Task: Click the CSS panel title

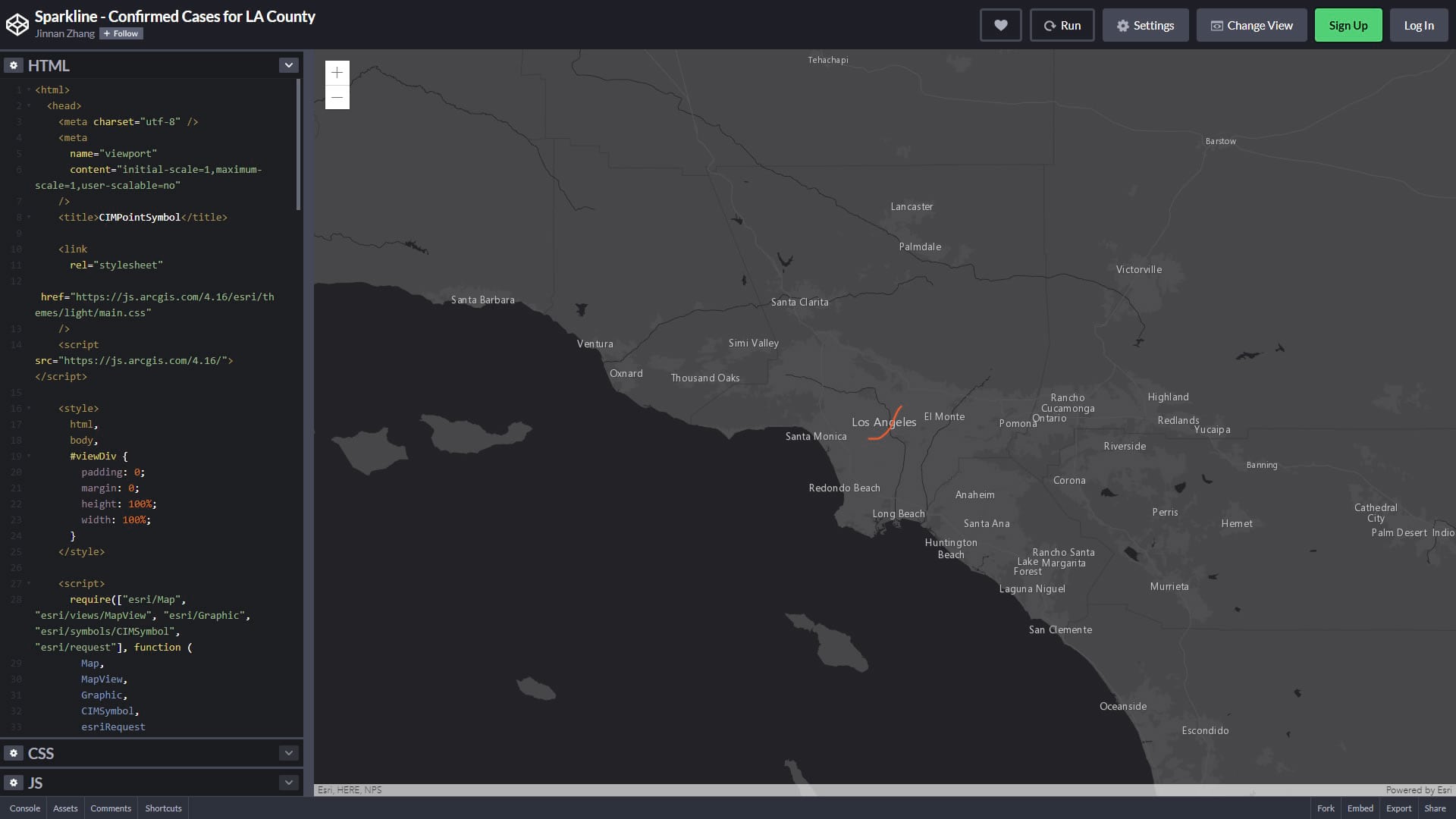Action: [41, 753]
